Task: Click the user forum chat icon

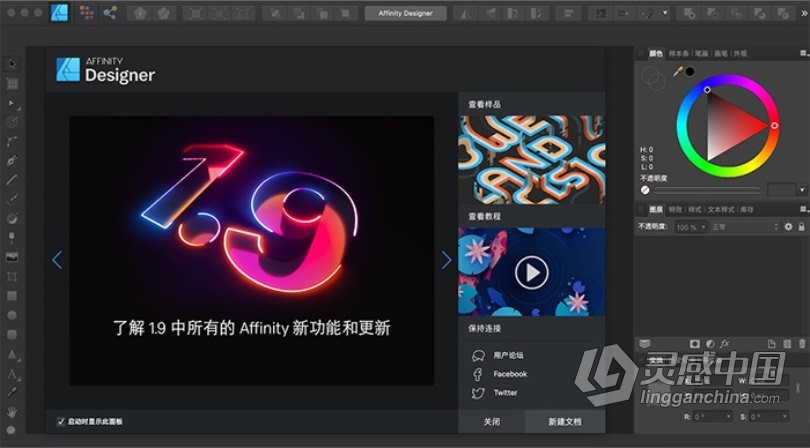Action: (x=478, y=356)
